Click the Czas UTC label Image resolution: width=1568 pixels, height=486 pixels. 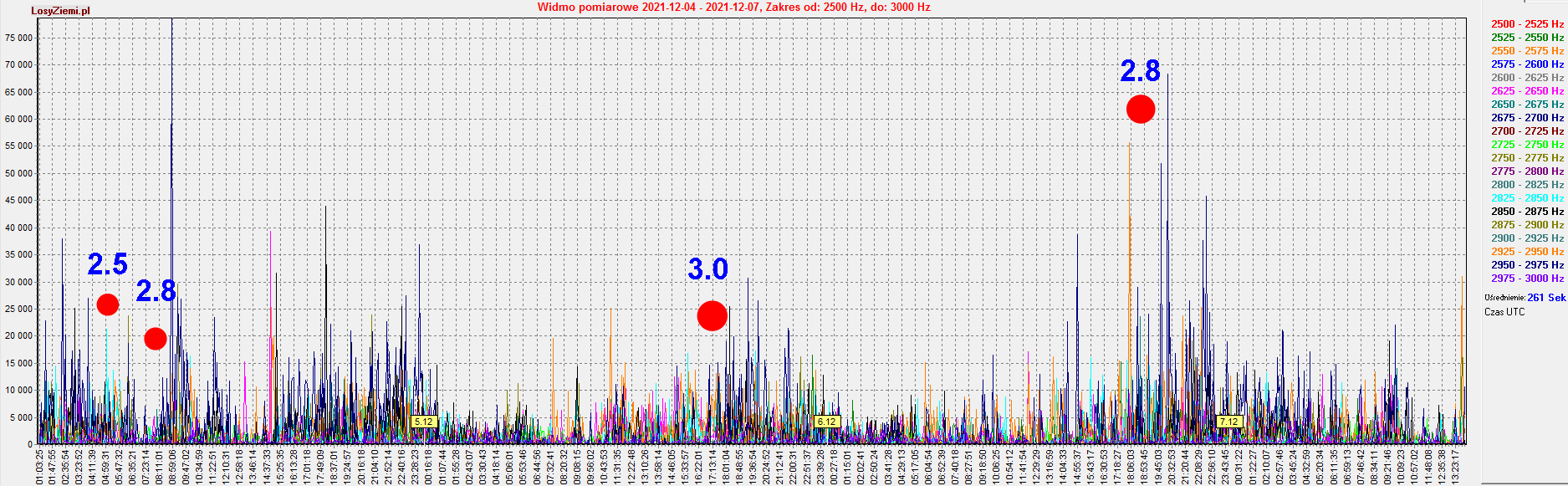[x=1504, y=312]
